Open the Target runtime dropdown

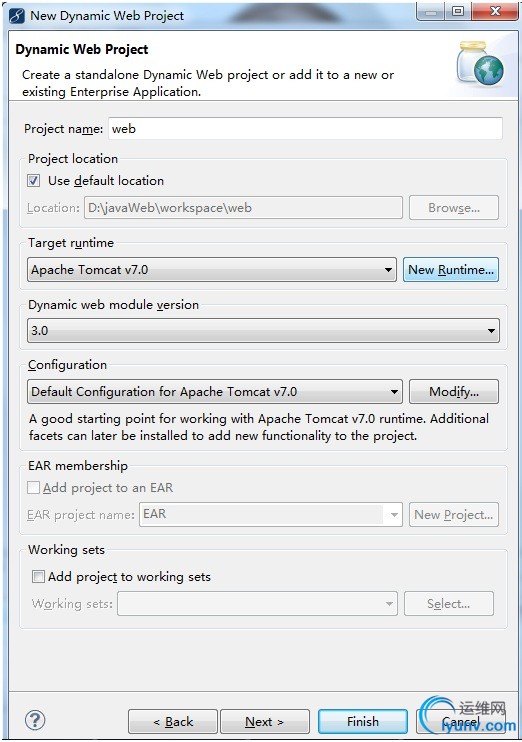tap(212, 270)
